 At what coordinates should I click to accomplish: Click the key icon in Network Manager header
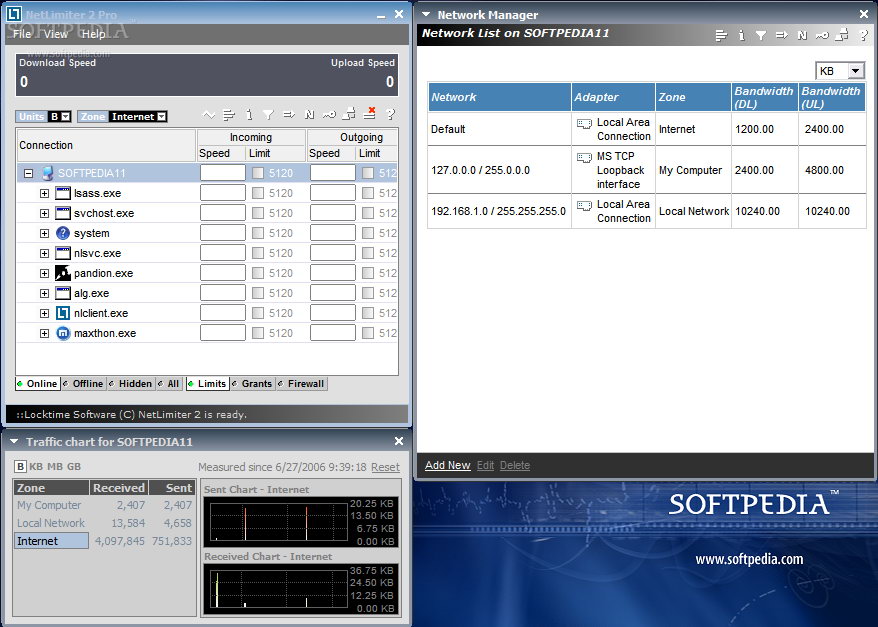point(822,36)
